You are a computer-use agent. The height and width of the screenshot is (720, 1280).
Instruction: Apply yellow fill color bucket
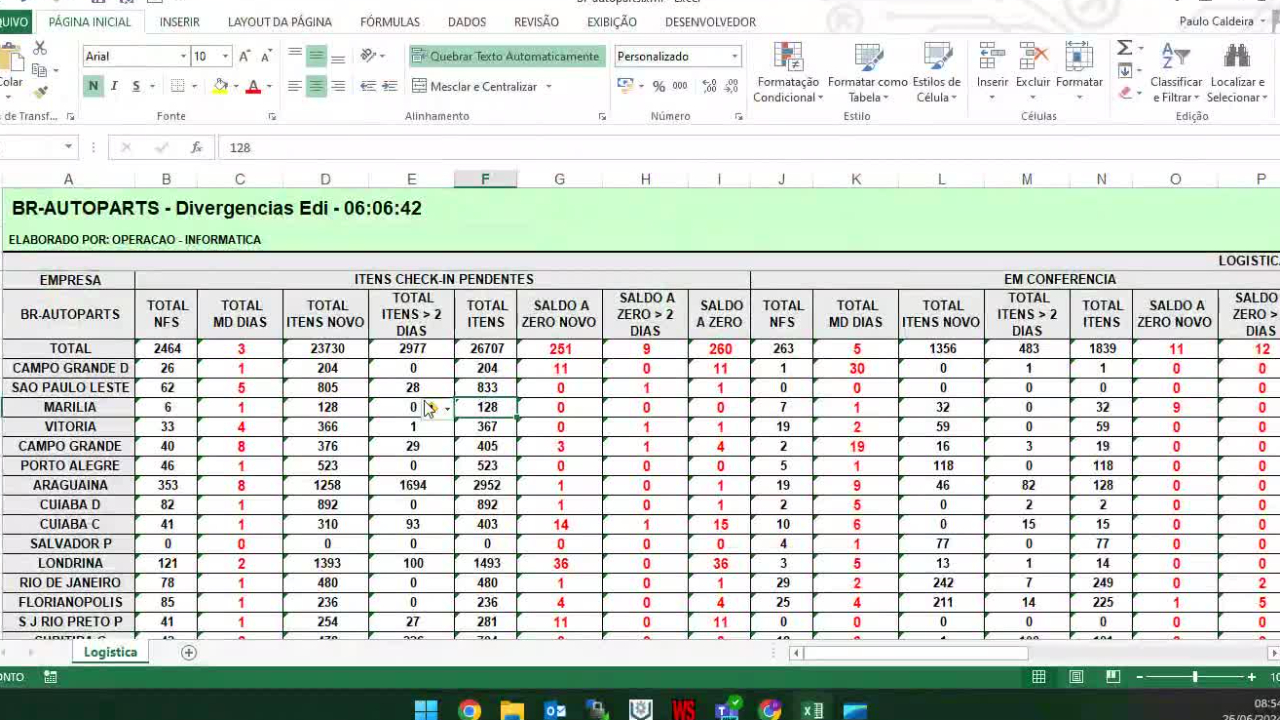(220, 87)
